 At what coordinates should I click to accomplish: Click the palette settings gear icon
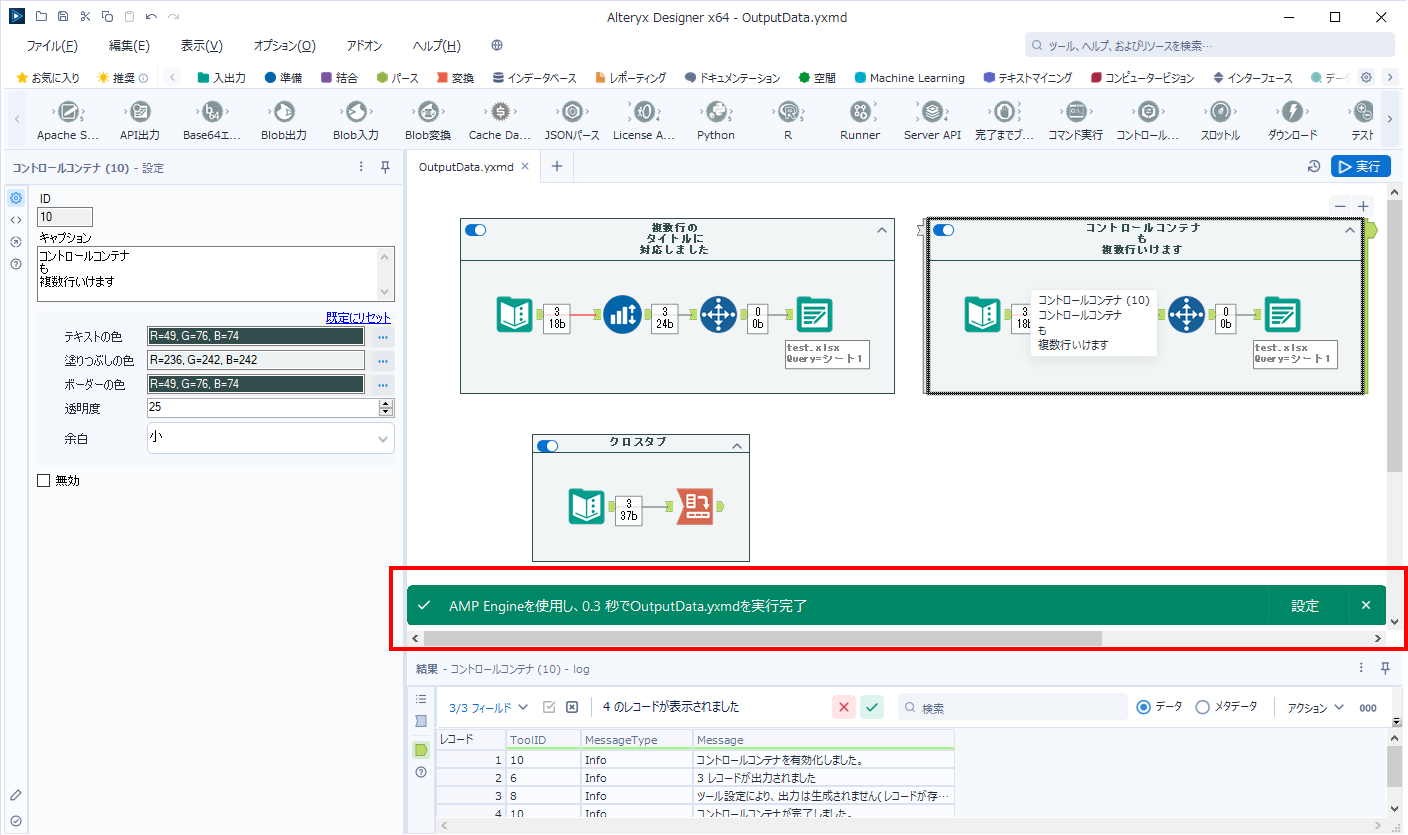coord(1366,77)
